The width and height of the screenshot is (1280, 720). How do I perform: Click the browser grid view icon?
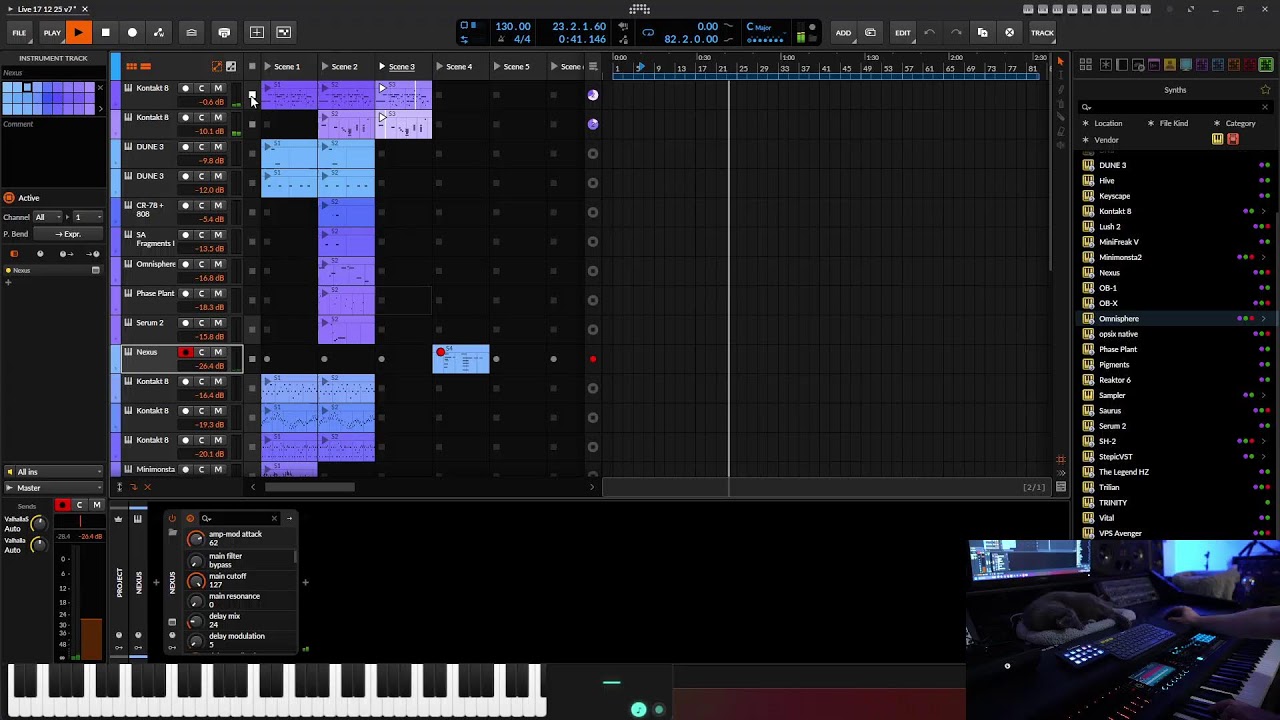coord(1085,65)
